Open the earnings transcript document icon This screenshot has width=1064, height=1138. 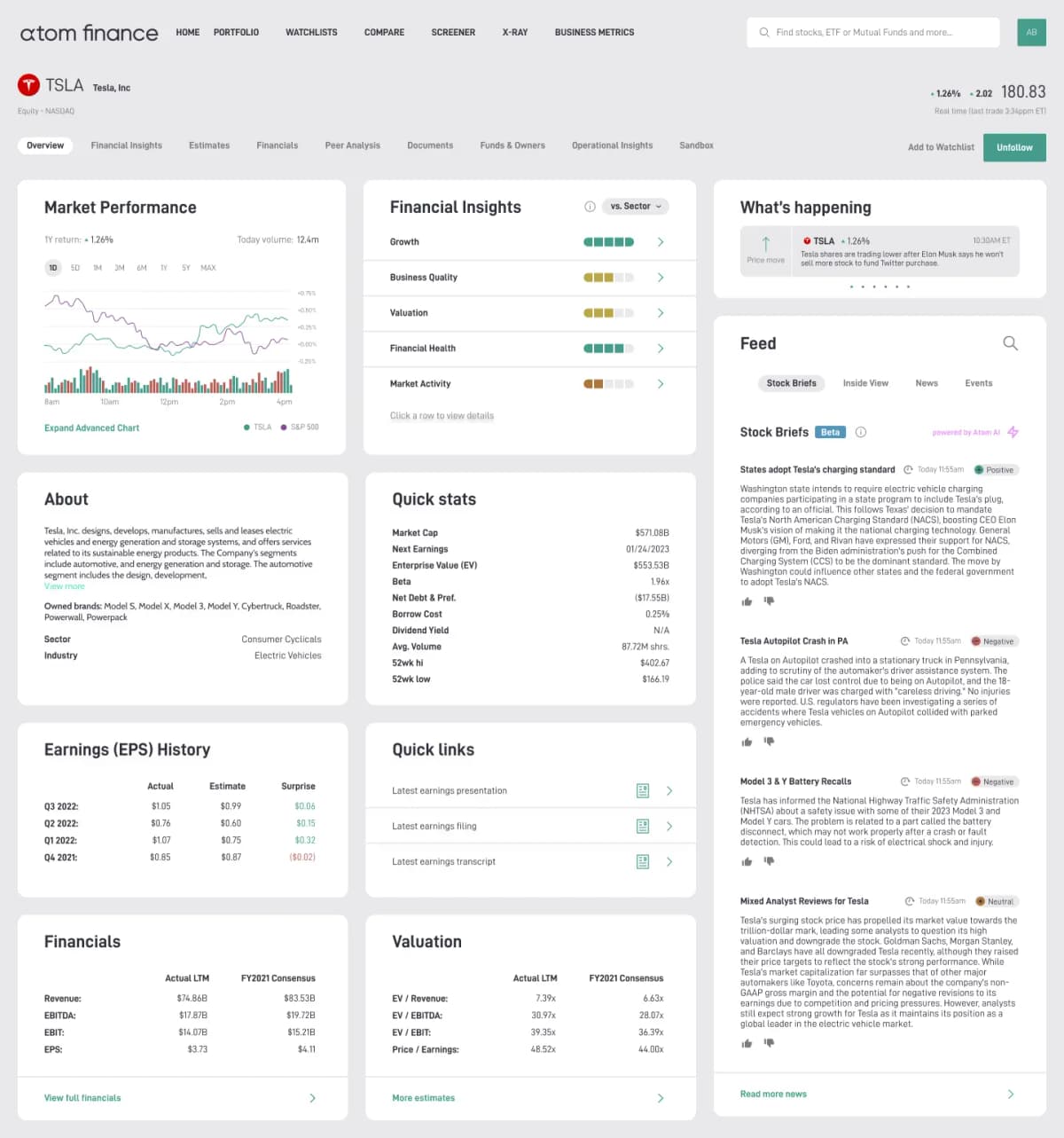[643, 861]
